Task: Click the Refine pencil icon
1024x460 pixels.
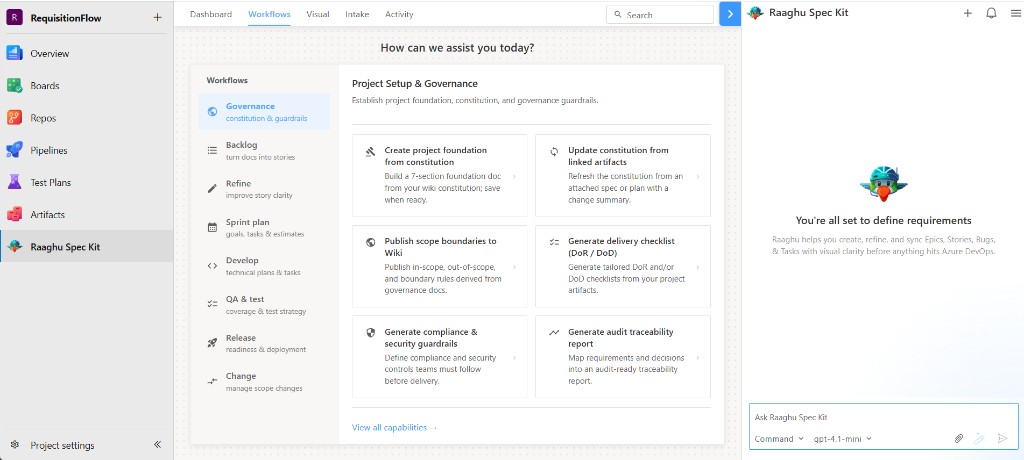Action: [212, 189]
